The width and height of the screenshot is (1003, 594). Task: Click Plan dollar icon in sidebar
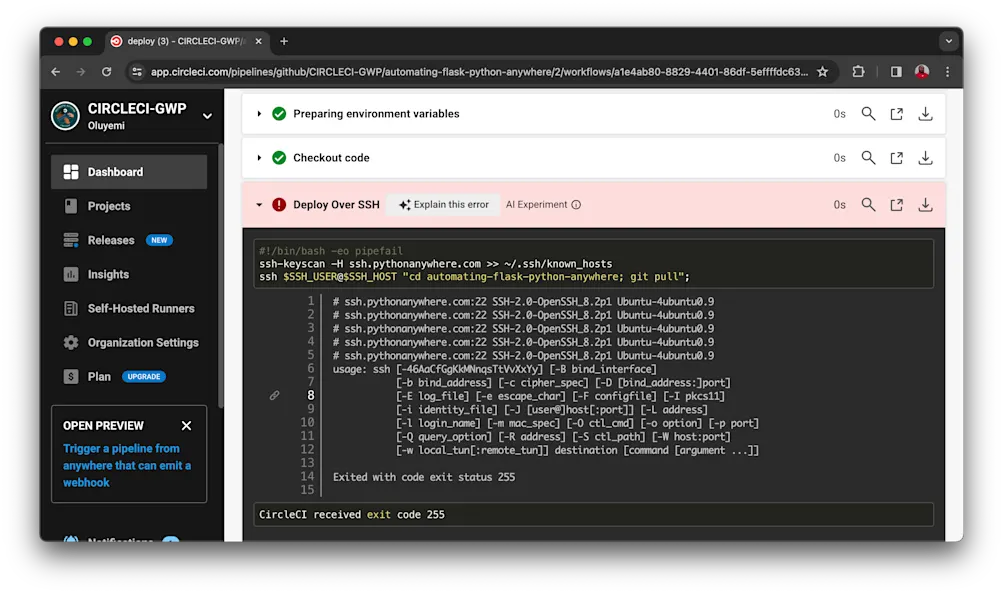(71, 377)
